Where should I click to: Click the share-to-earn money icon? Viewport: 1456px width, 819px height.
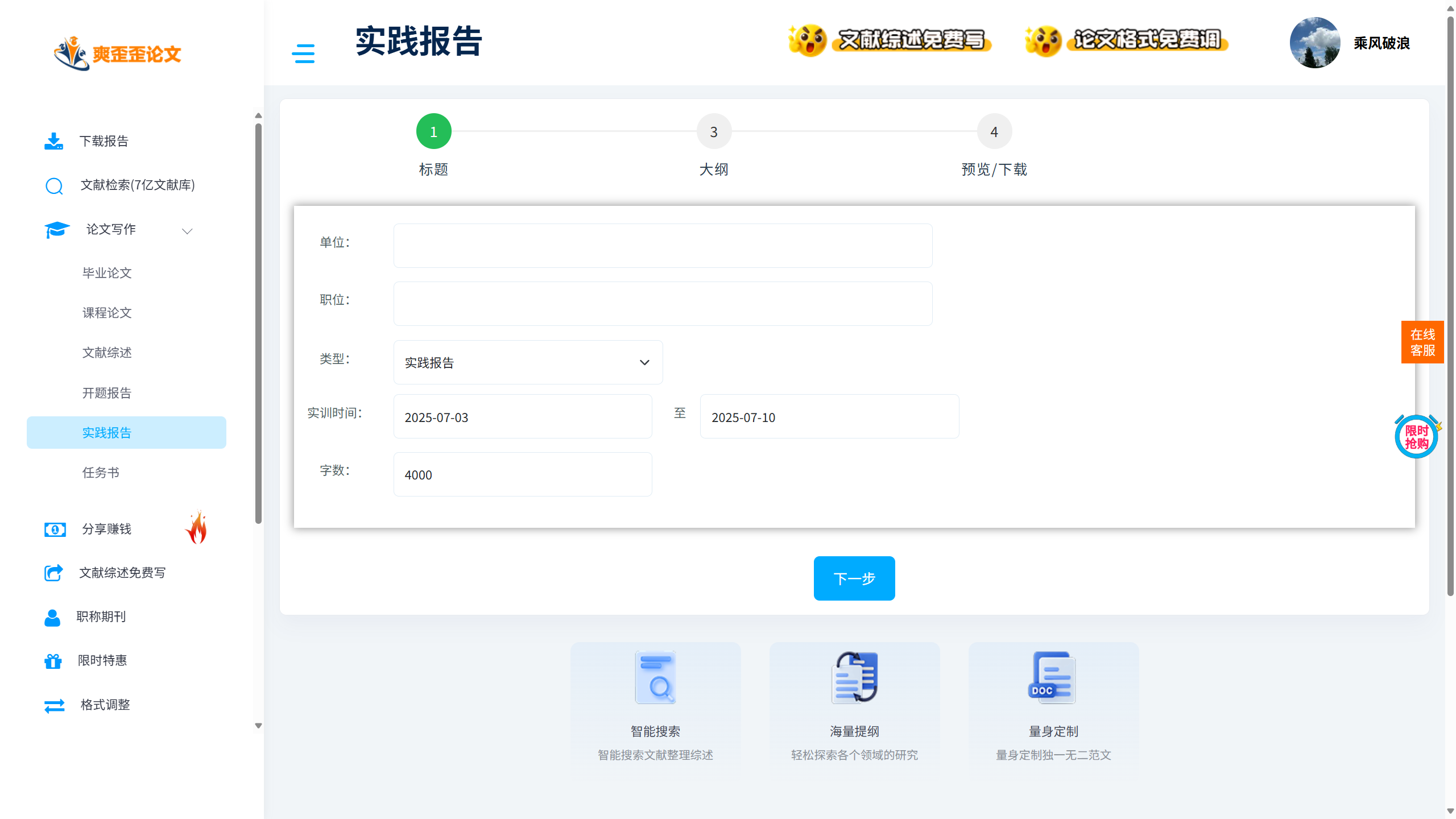tap(55, 530)
